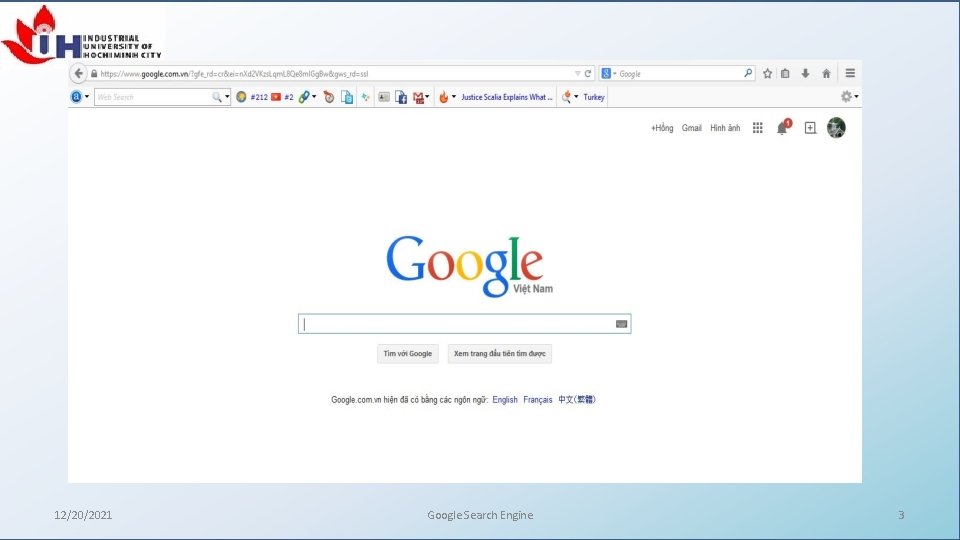Viewport: 960px width, 540px height.
Task: Click the stopwatch icon in toolbar
Action: (329, 97)
